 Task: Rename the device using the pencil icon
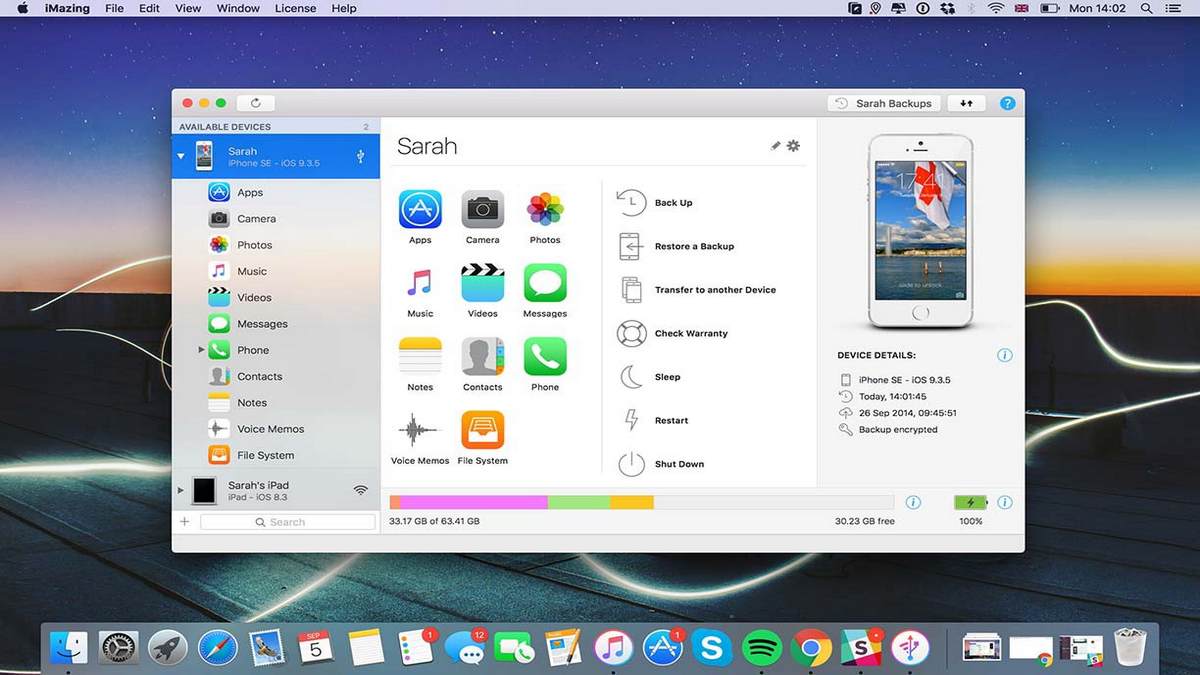775,145
